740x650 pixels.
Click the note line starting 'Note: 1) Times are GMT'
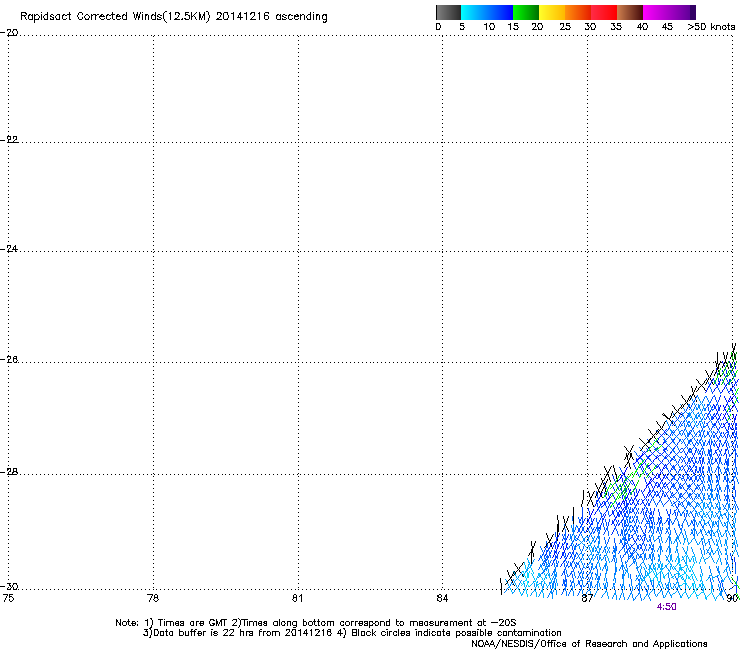tap(315, 623)
